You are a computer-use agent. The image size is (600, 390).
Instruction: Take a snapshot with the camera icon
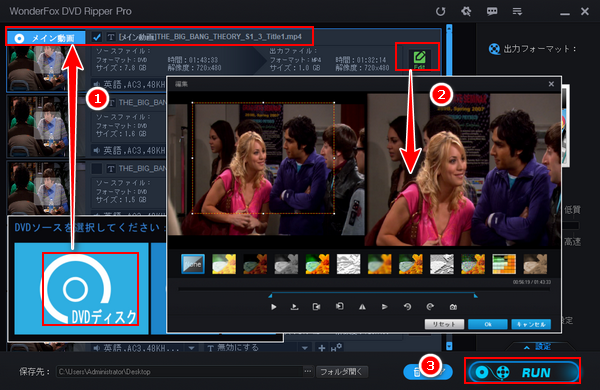[x=453, y=307]
